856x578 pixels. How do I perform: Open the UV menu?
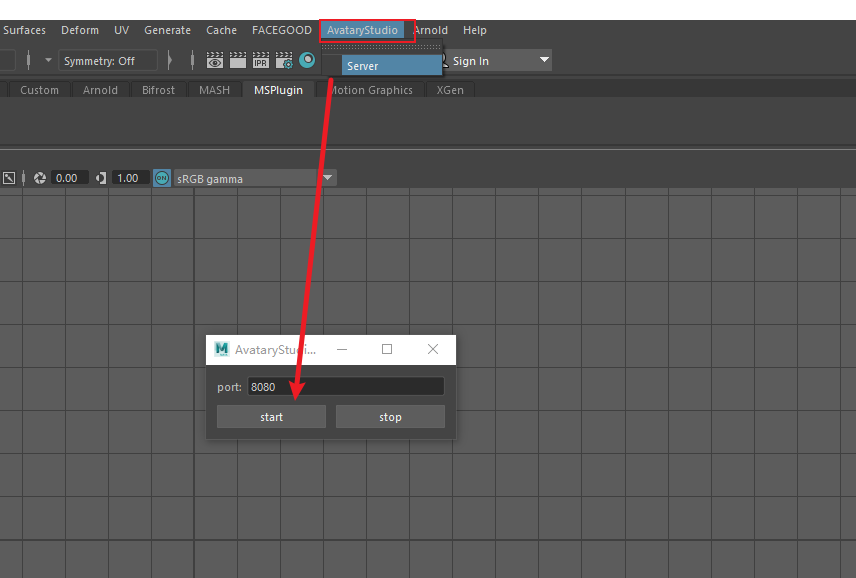(122, 31)
